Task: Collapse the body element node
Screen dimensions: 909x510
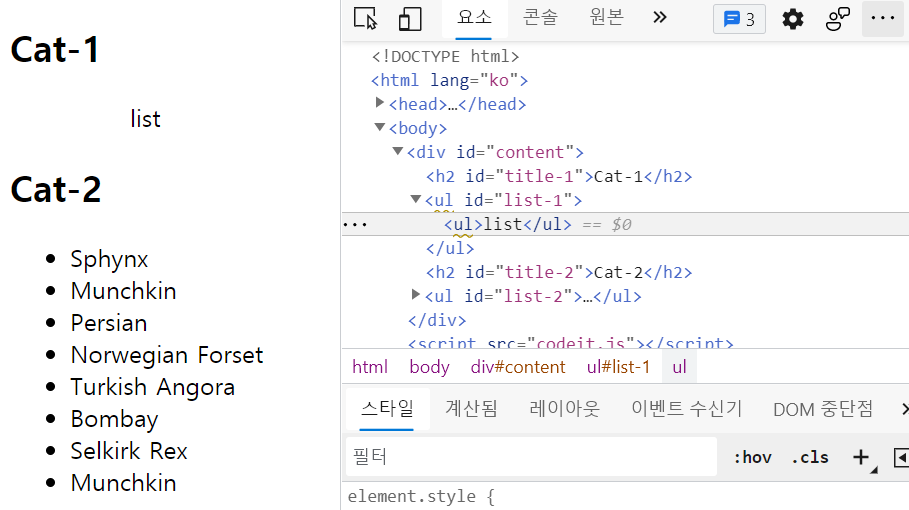Action: pos(380,127)
